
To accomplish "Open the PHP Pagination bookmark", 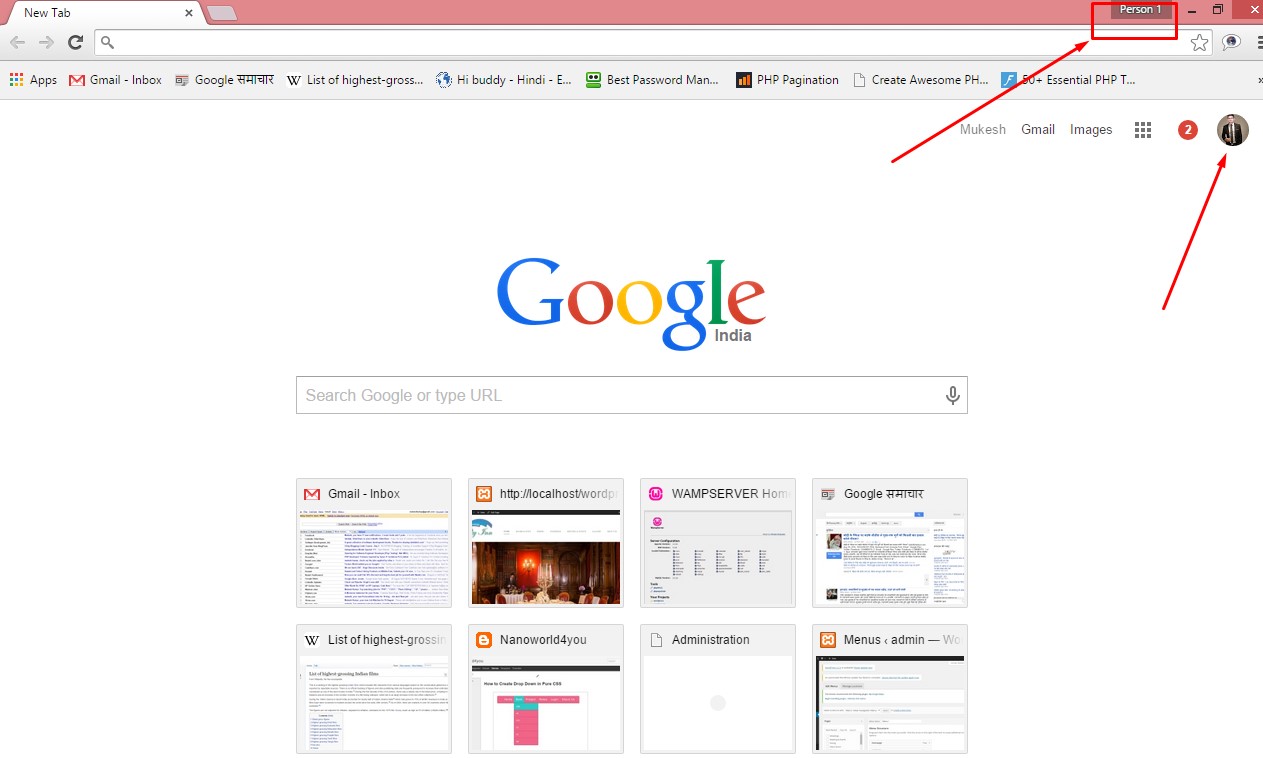I will 787,80.
